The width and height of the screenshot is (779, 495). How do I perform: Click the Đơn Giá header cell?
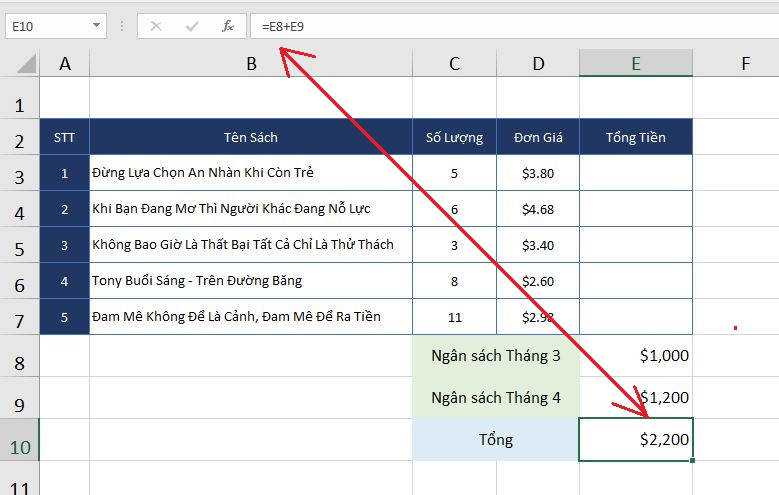(538, 137)
